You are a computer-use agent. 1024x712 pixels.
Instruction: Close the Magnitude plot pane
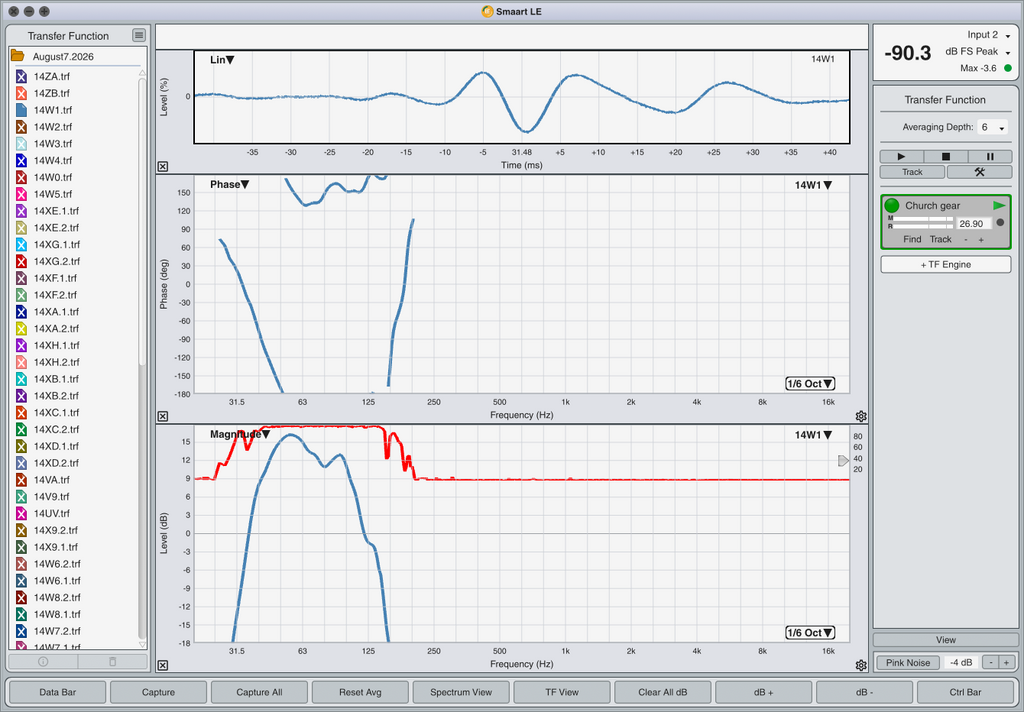(x=163, y=665)
